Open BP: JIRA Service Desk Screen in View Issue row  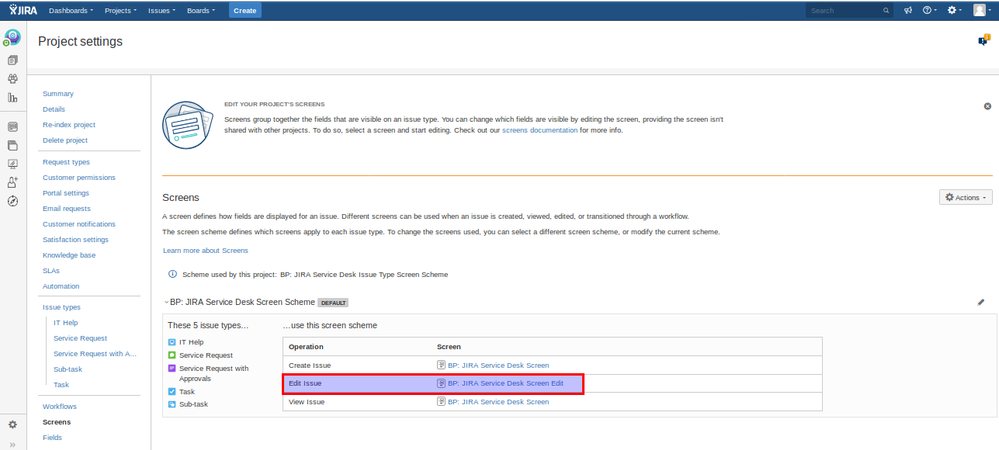click(x=498, y=402)
